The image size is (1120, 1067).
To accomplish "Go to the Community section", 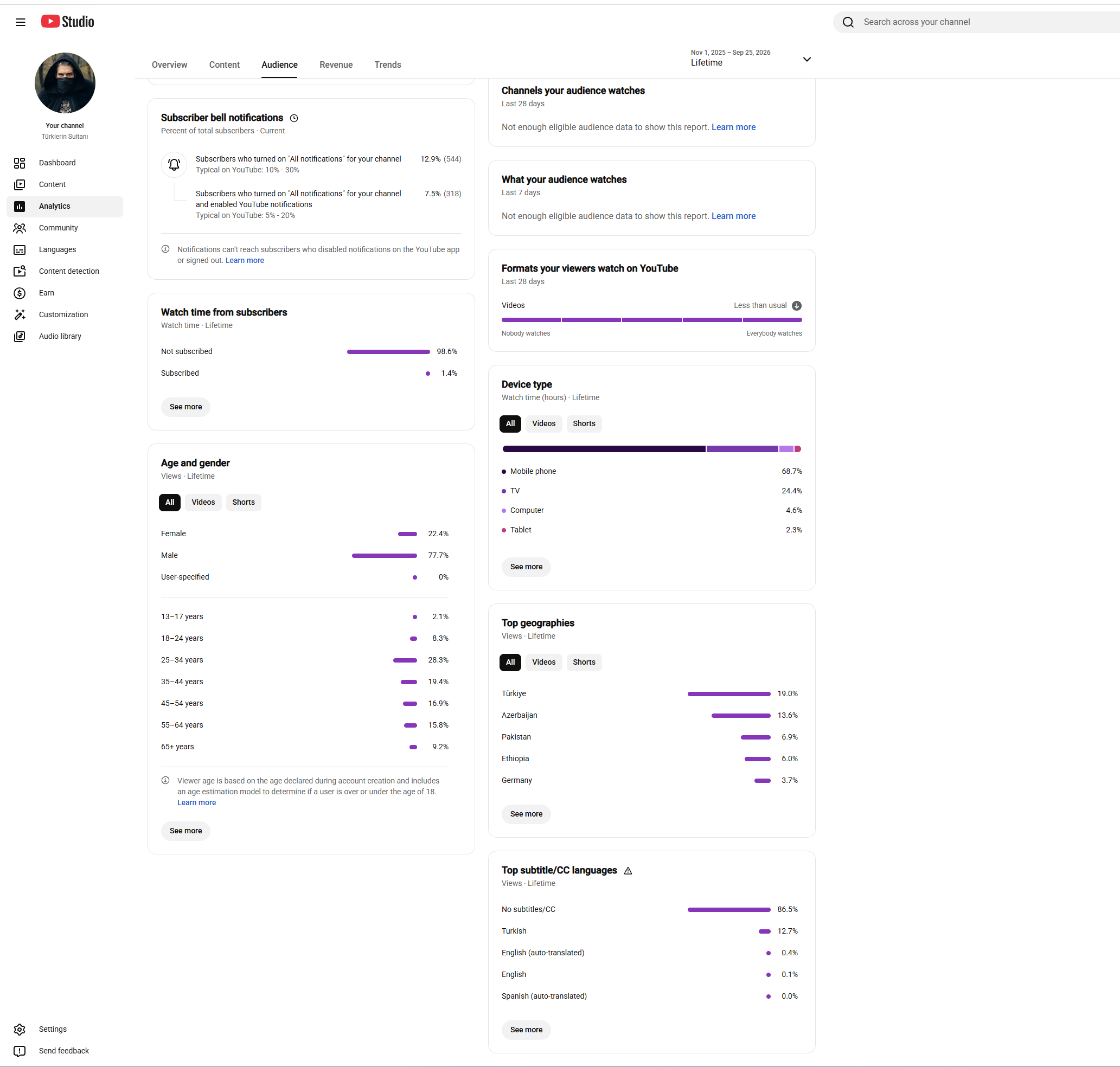I will pyautogui.click(x=65, y=228).
